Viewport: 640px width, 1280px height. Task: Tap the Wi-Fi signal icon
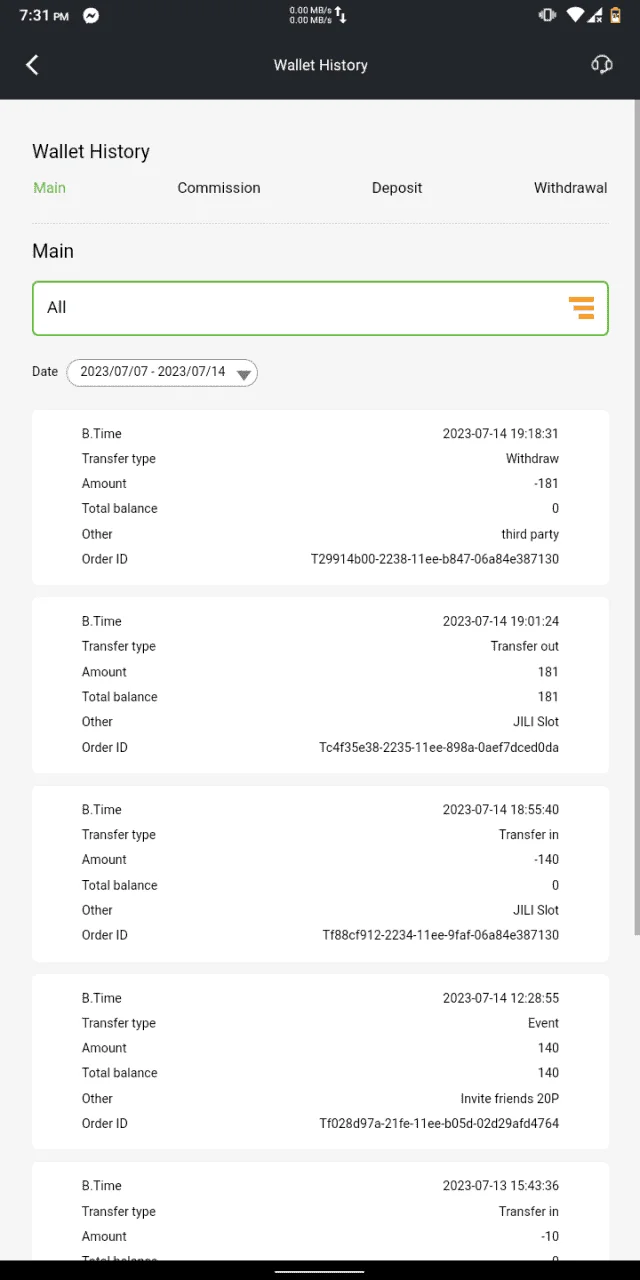point(574,16)
